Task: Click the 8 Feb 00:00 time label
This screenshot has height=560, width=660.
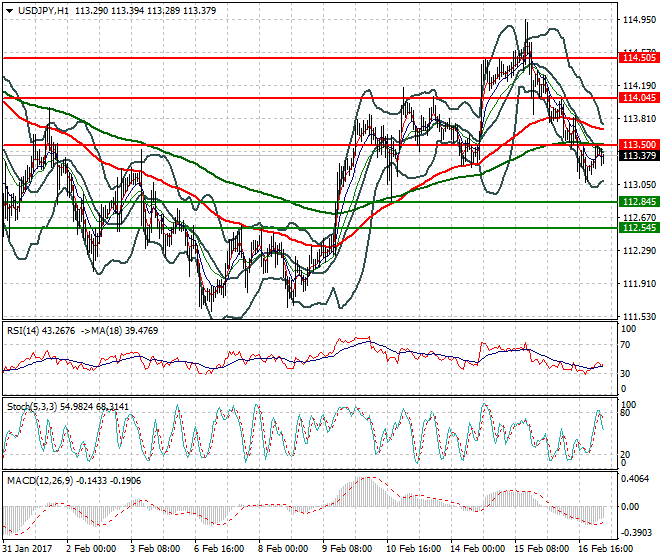Action: pos(283,549)
